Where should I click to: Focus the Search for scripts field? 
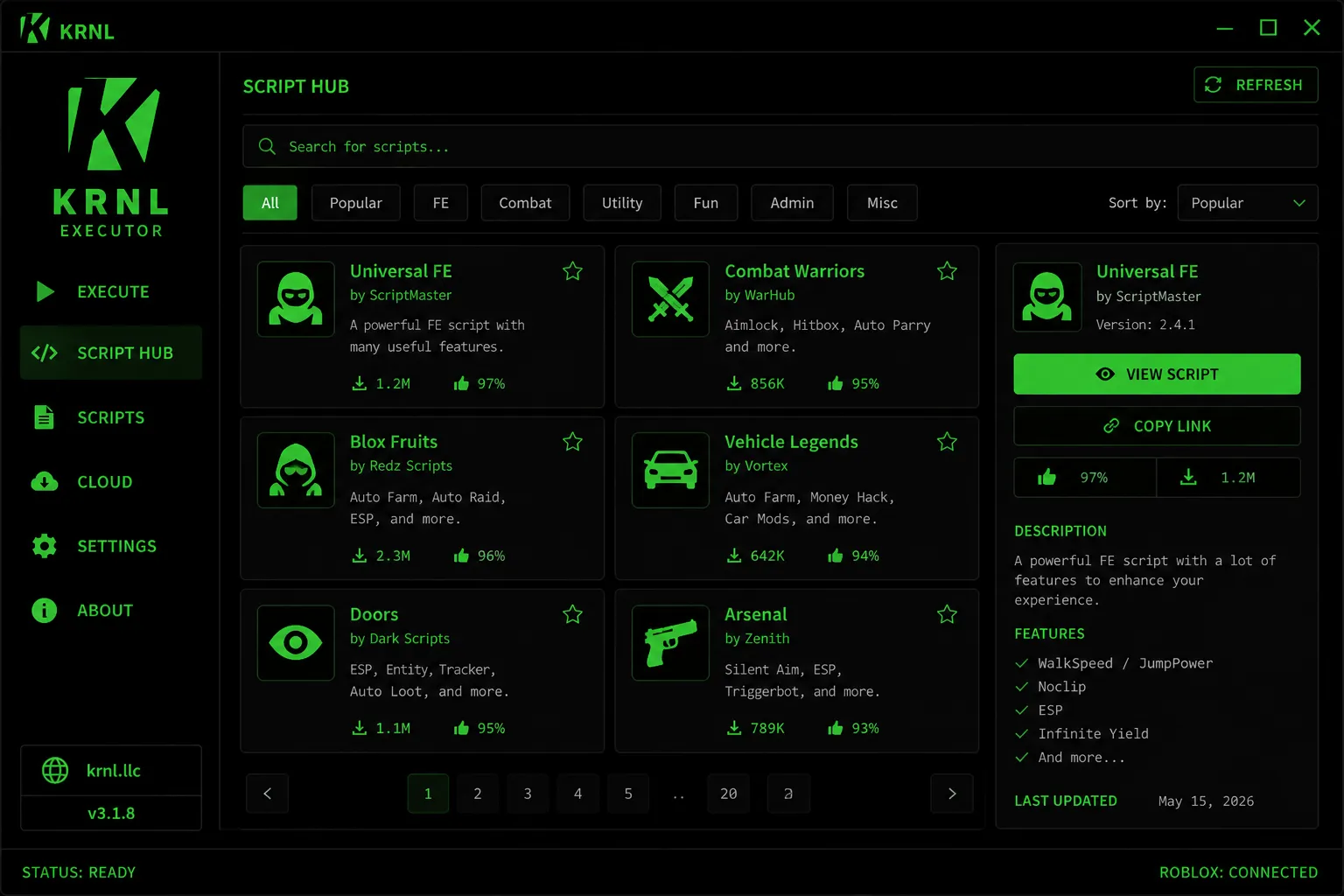[x=780, y=146]
